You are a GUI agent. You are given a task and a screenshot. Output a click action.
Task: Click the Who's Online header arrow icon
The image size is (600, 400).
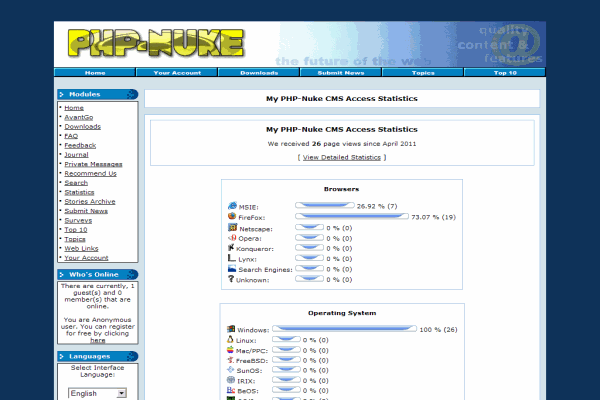pyautogui.click(x=62, y=274)
